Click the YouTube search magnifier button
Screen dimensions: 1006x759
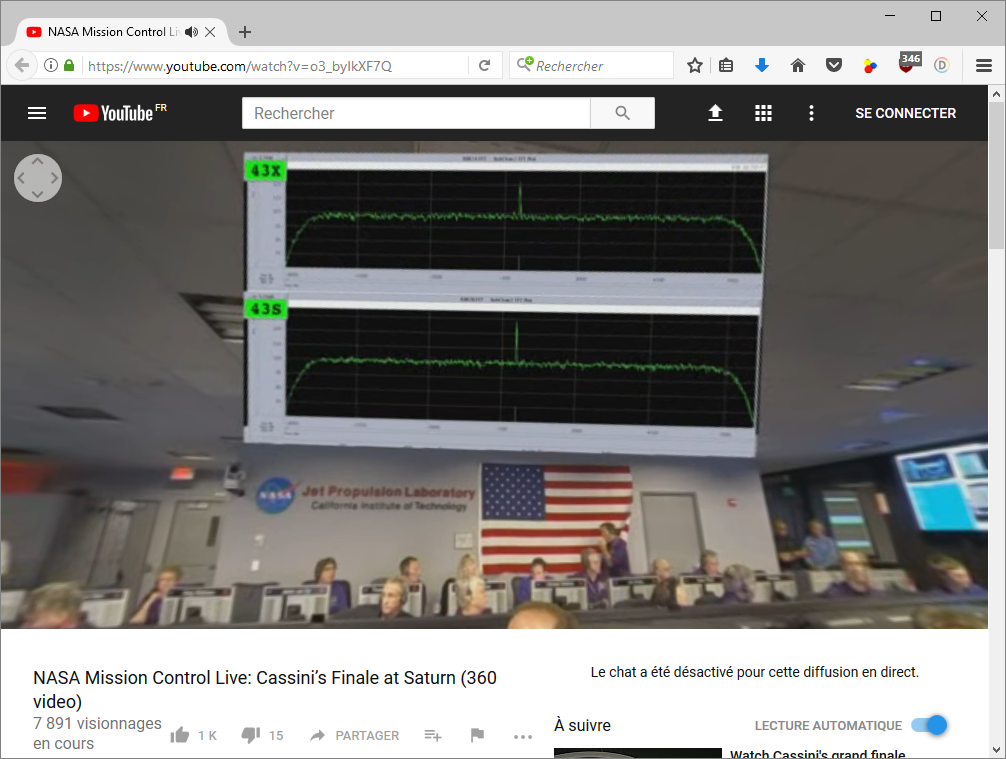click(622, 113)
